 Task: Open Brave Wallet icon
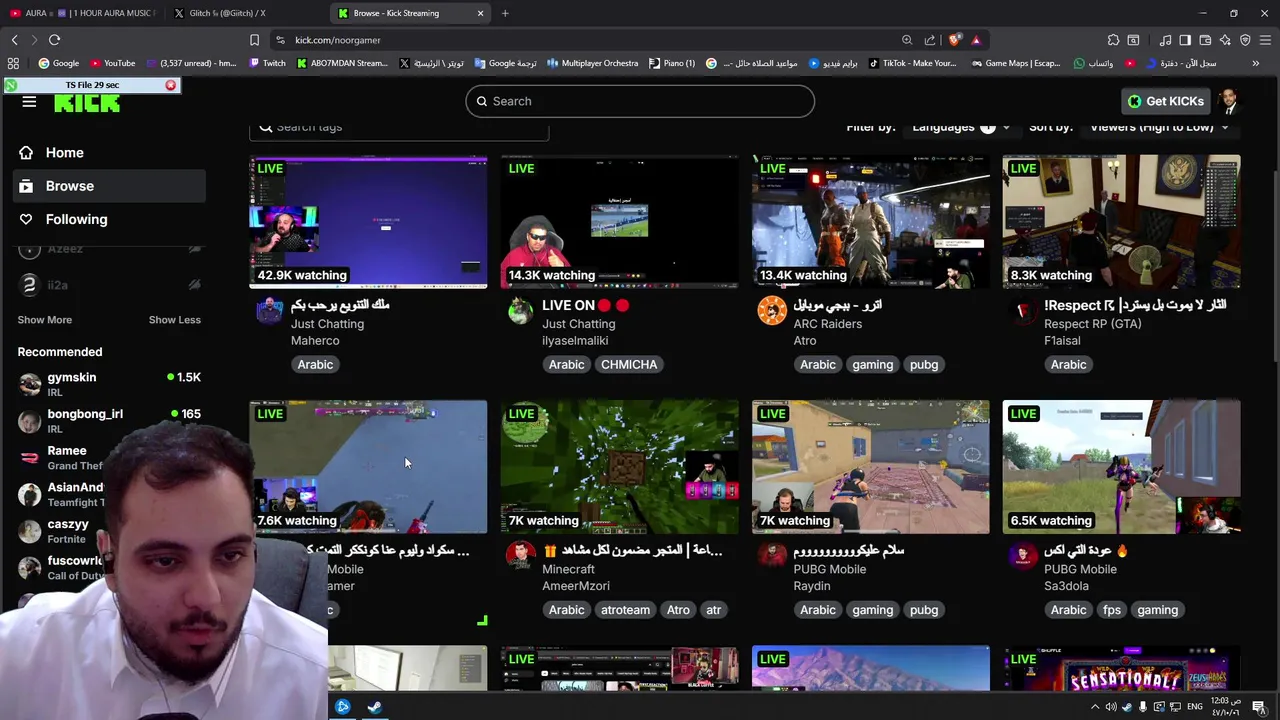pyautogui.click(x=1205, y=40)
